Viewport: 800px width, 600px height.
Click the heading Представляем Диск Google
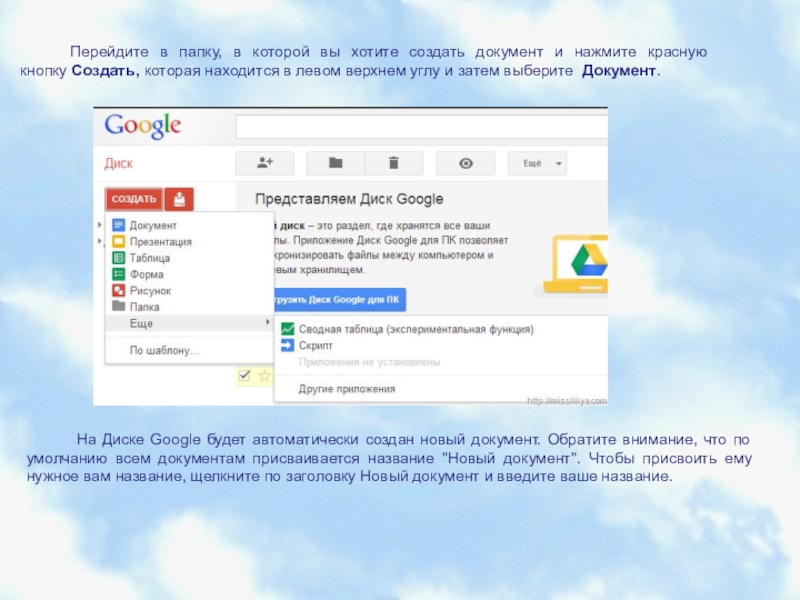click(x=349, y=199)
